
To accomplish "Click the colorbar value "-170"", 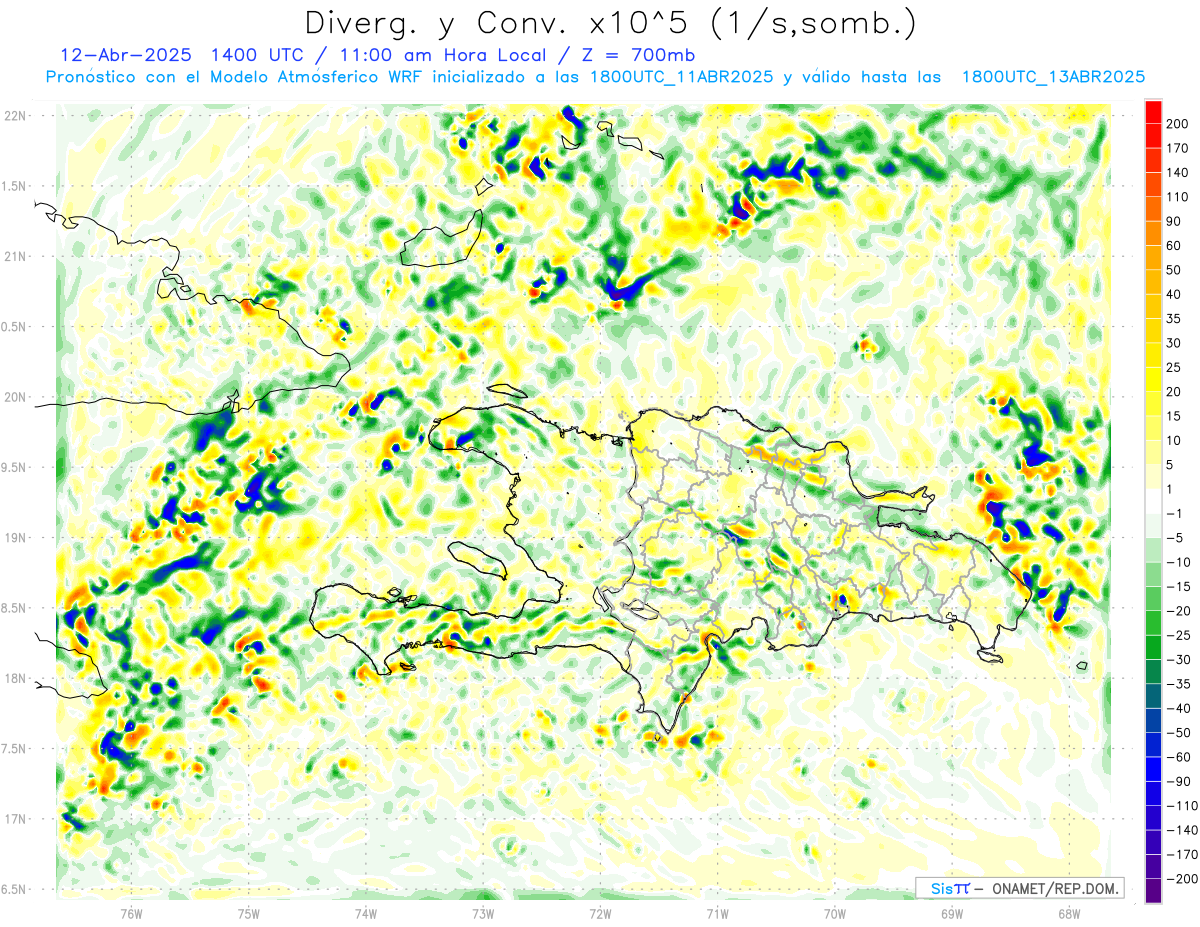I will 1183,855.
